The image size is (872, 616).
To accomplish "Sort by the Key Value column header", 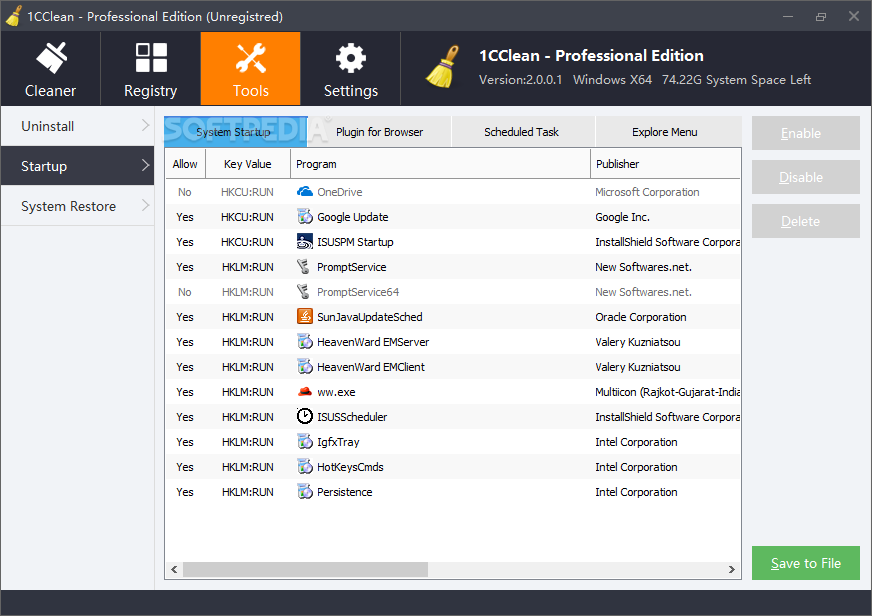I will tap(248, 164).
